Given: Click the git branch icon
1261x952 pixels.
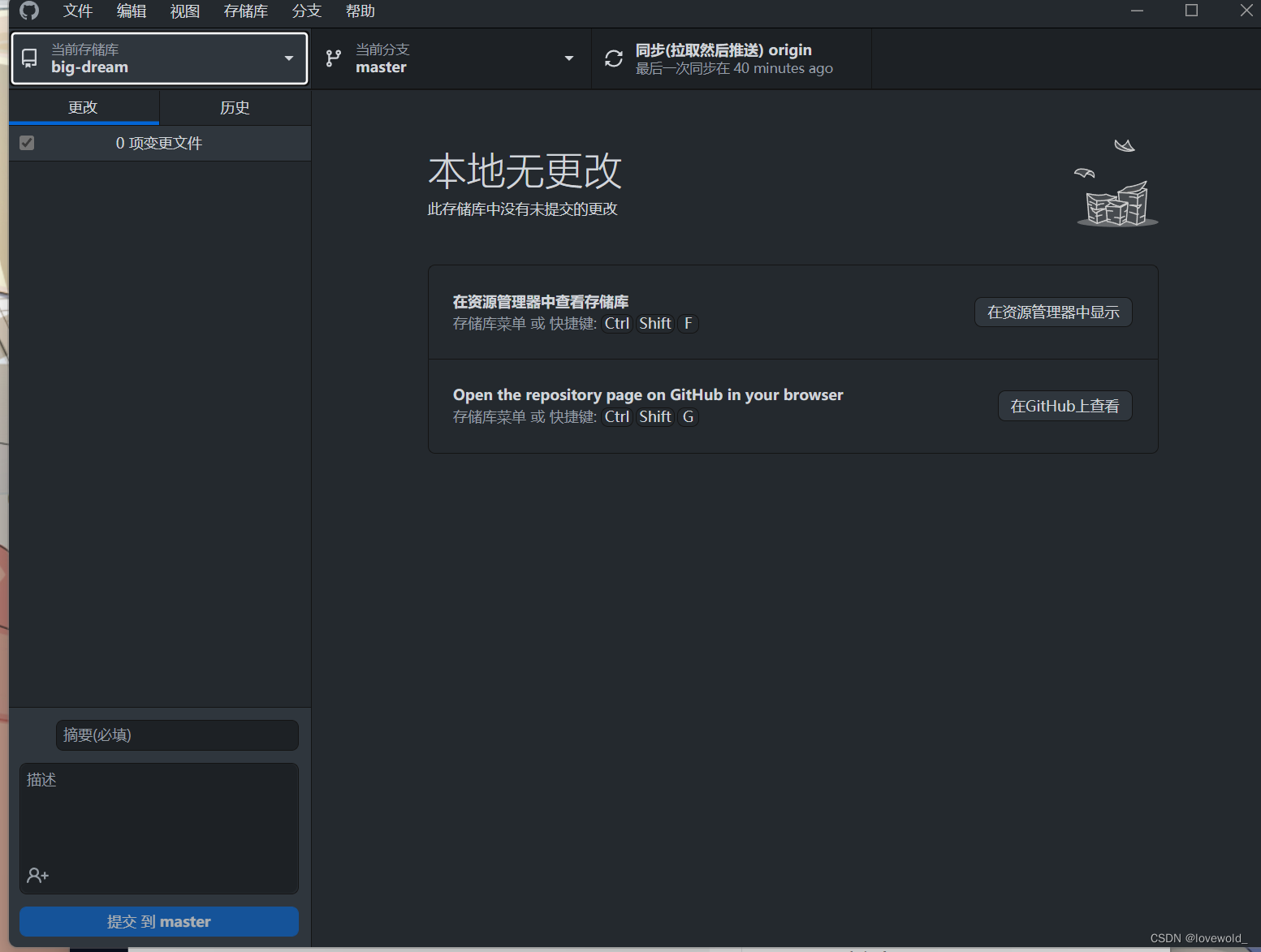Looking at the screenshot, I should [x=334, y=58].
